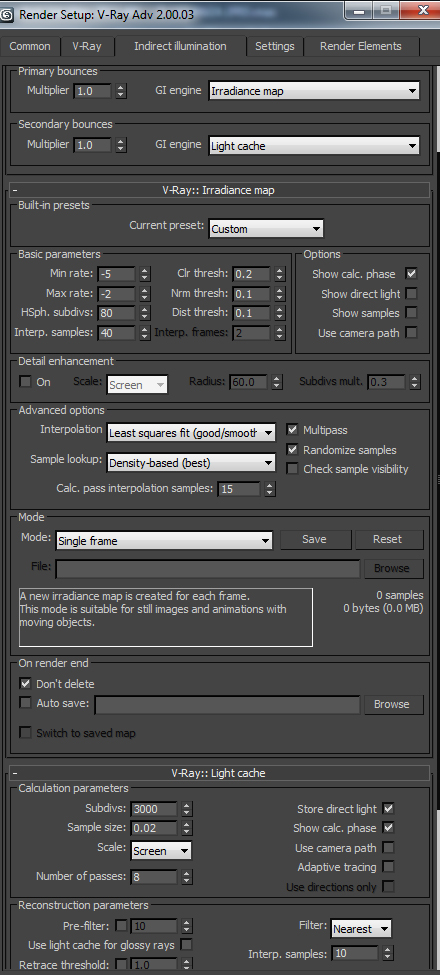Adjust the Min rate spinner arrows
Image resolution: width=440 pixels, height=975 pixels.
tap(145, 274)
